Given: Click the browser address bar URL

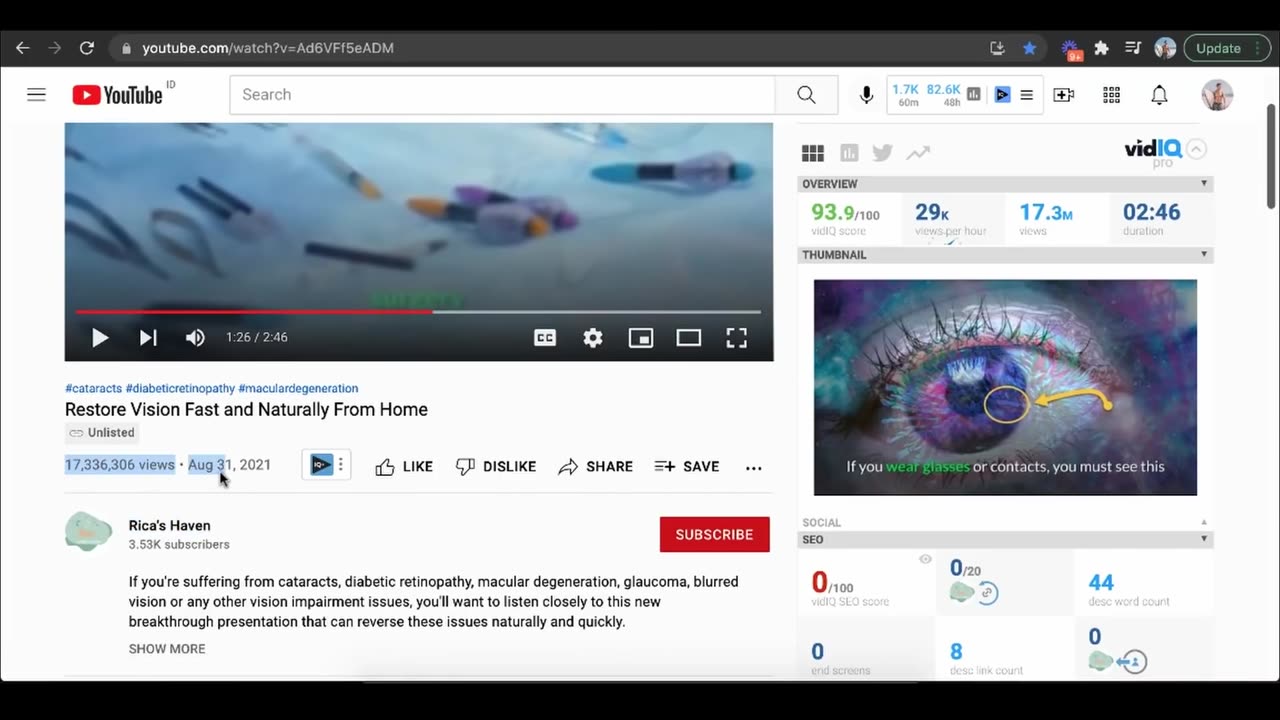Looking at the screenshot, I should click(x=268, y=48).
